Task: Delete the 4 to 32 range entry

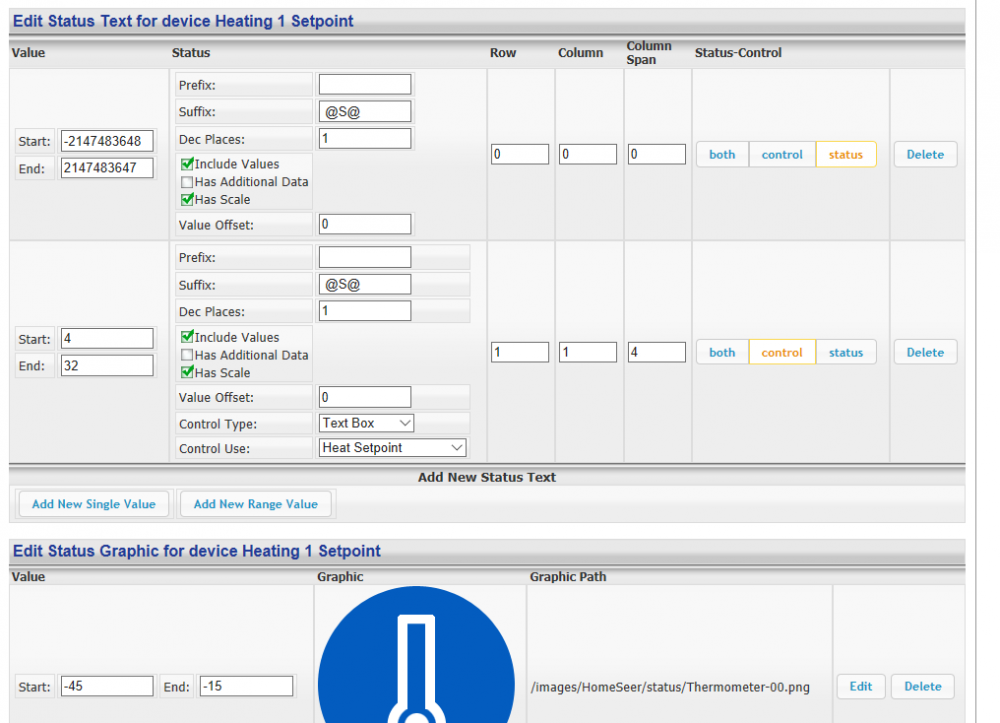Action: tap(925, 353)
